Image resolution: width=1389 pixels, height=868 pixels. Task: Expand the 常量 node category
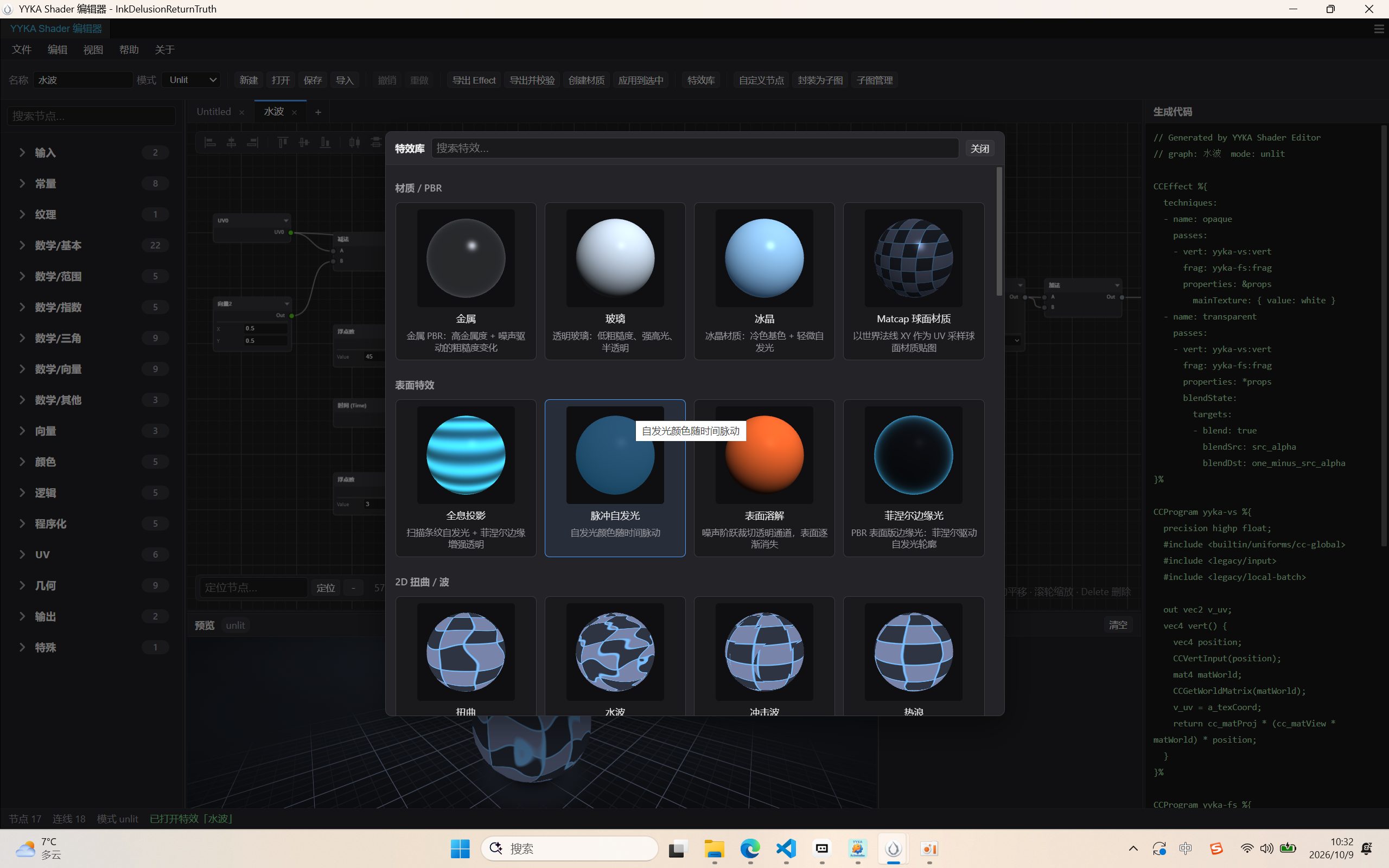click(x=92, y=184)
